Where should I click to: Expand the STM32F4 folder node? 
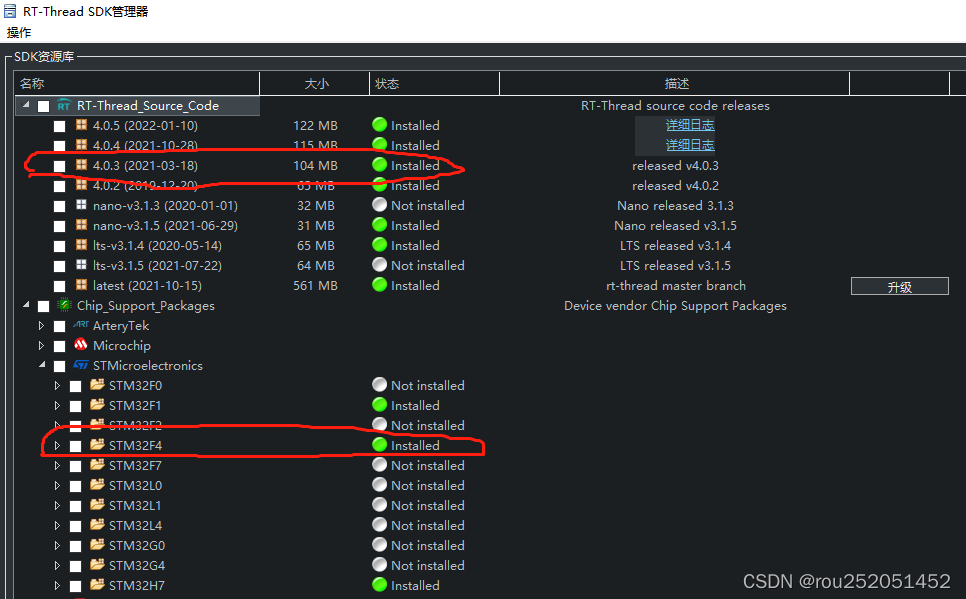pyautogui.click(x=57, y=445)
